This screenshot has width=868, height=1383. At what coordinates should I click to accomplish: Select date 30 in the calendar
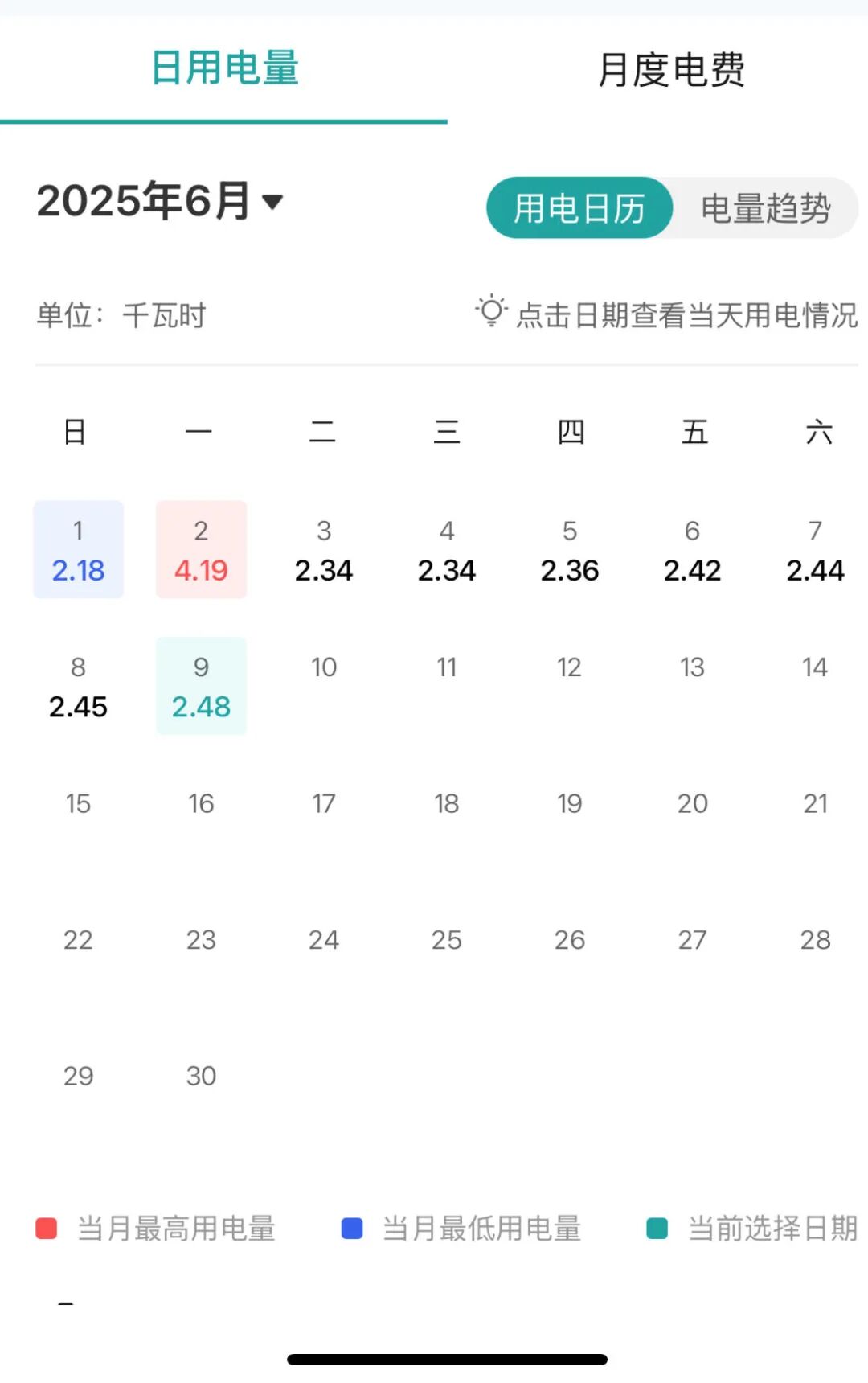pyautogui.click(x=201, y=1076)
